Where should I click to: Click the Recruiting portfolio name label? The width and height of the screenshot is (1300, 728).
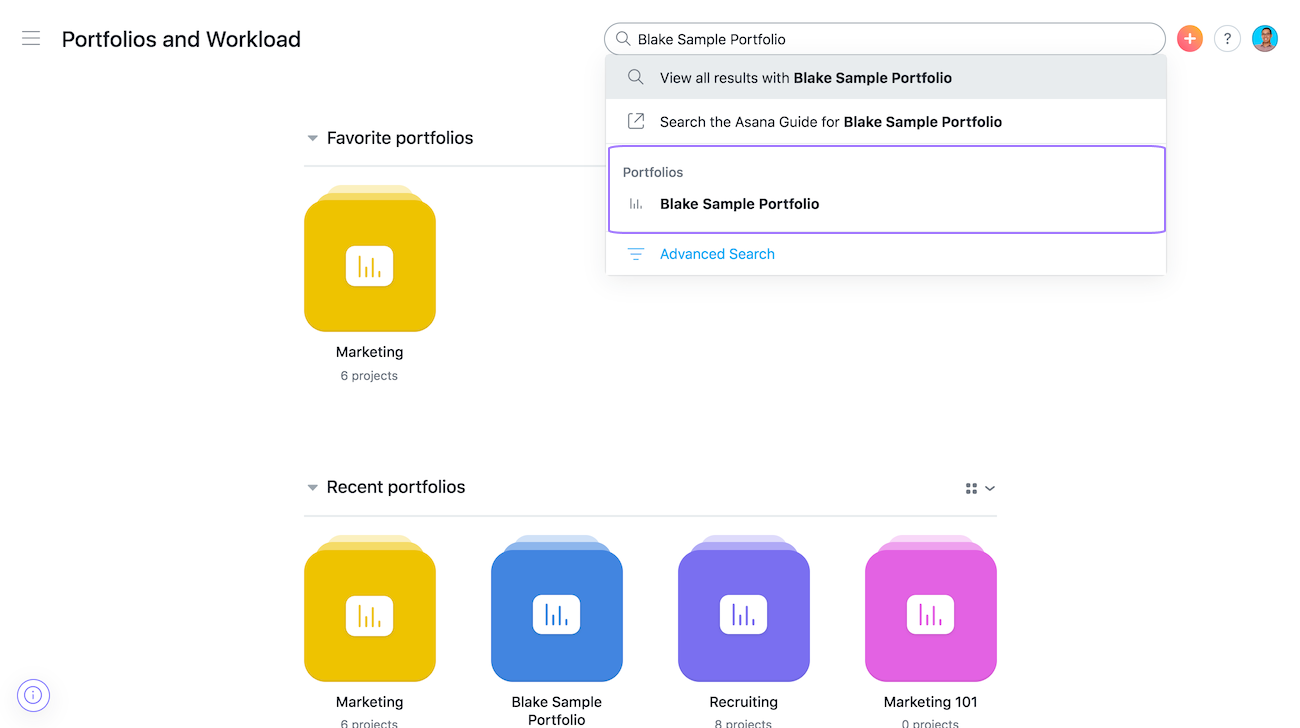click(x=744, y=702)
